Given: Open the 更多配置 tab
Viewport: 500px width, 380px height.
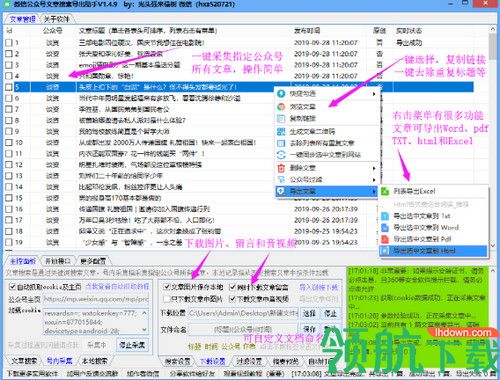Looking at the screenshot, I should point(93,261).
